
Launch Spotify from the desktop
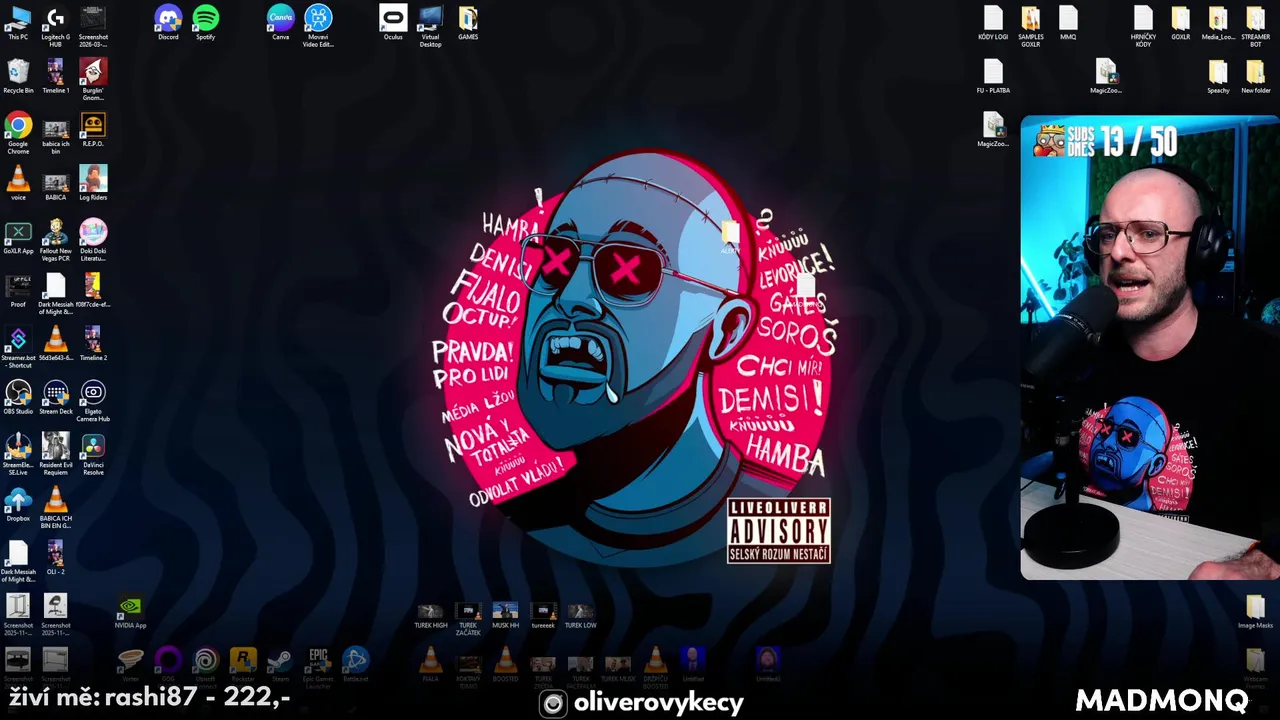(x=205, y=22)
